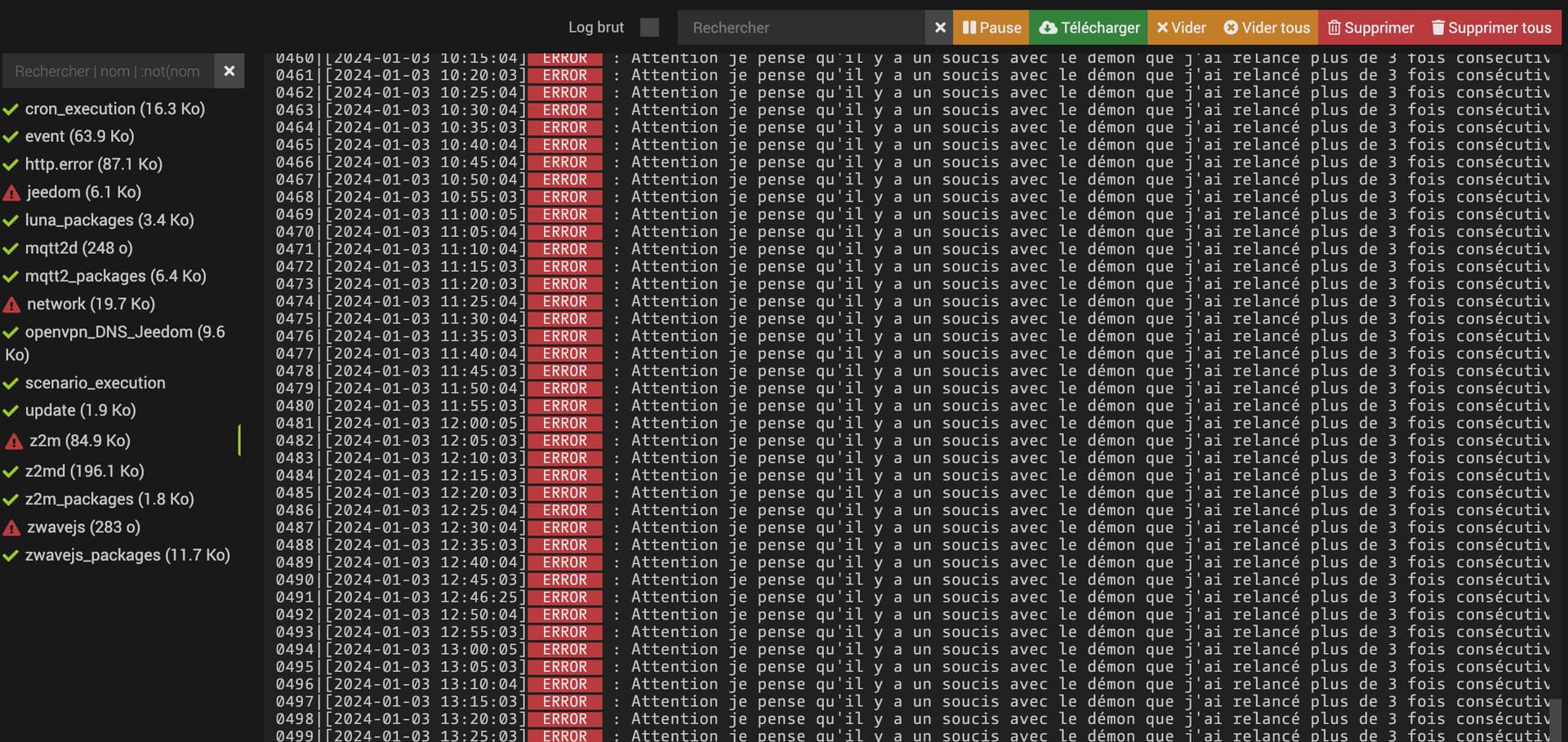Open the z2m_packages log
Screen dimensions: 1568x742
tap(109, 499)
